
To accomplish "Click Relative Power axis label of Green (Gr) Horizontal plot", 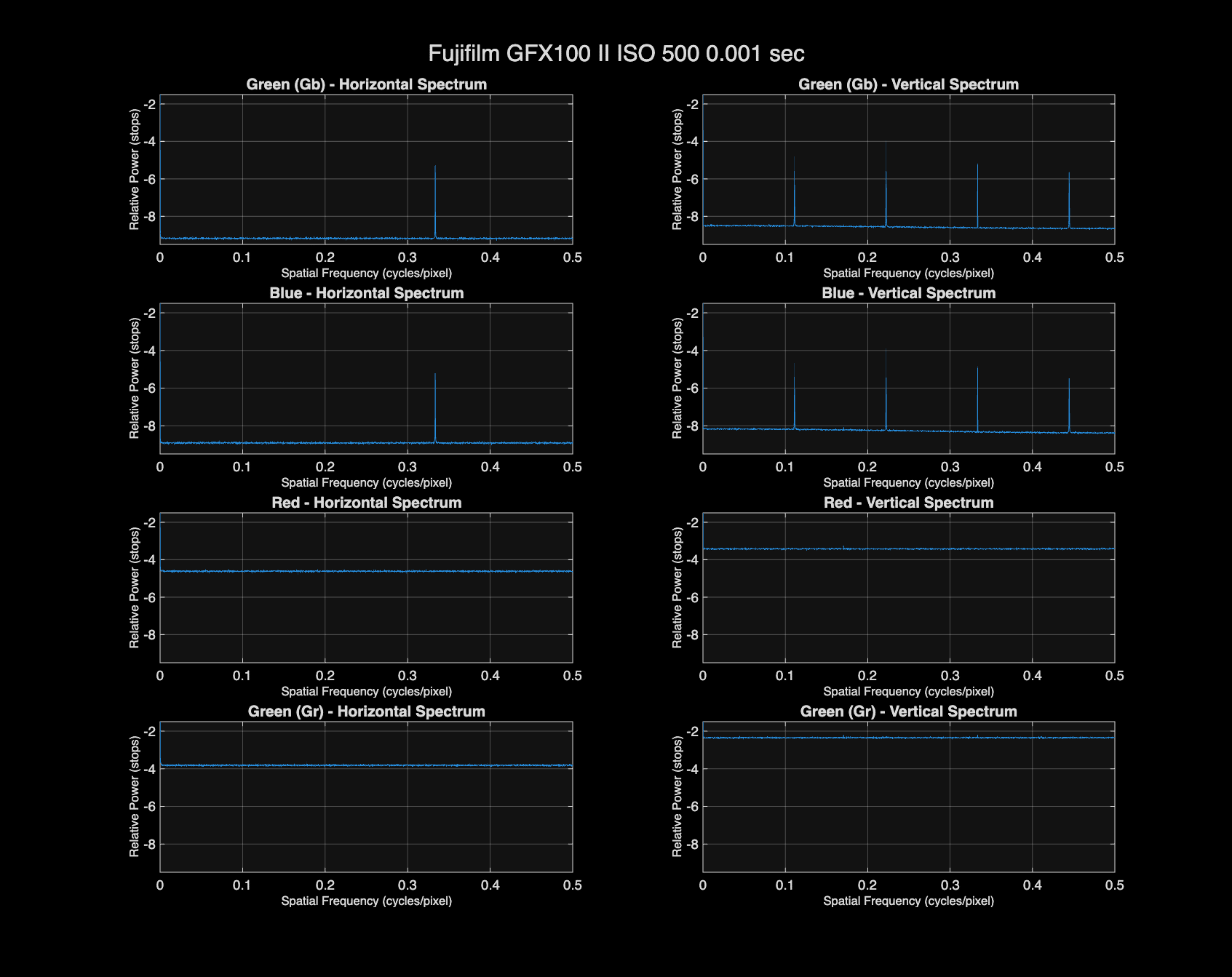I will [135, 797].
